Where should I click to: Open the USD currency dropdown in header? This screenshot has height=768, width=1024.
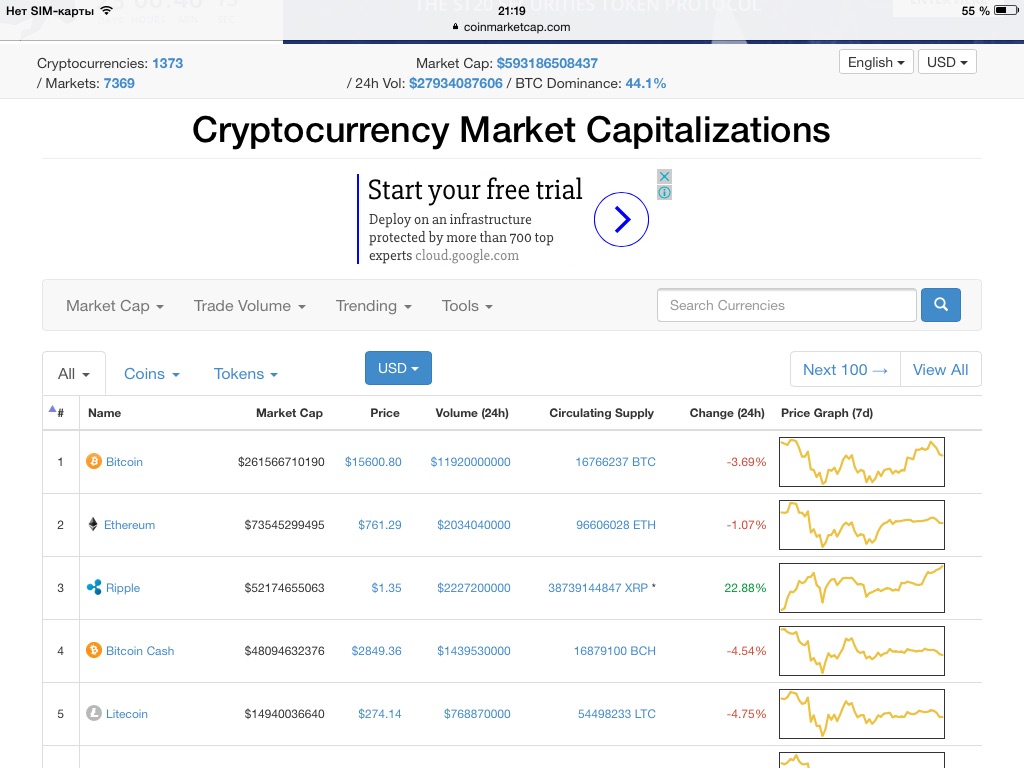947,62
